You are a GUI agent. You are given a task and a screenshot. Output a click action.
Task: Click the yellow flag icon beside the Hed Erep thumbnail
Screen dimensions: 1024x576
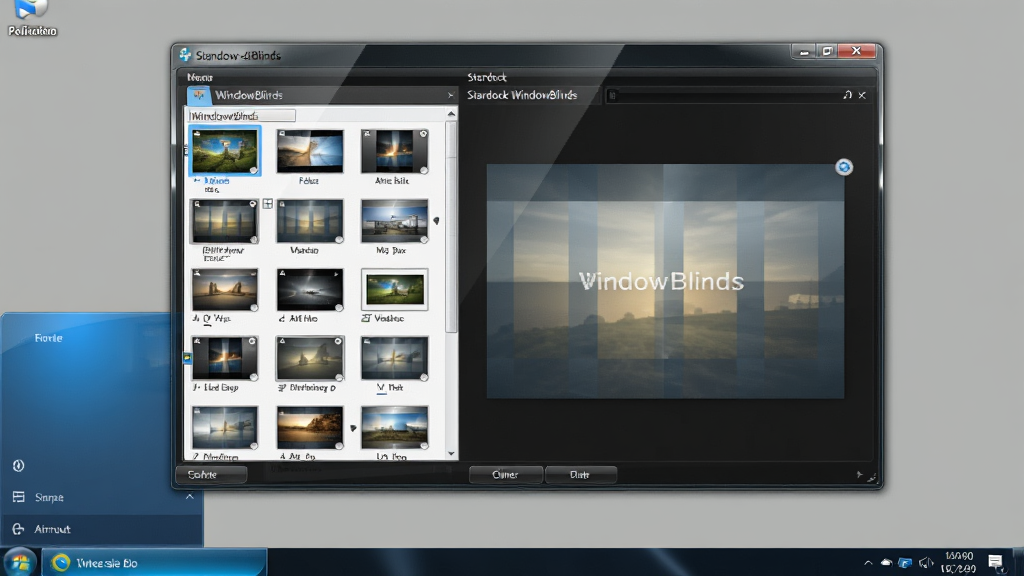(187, 358)
